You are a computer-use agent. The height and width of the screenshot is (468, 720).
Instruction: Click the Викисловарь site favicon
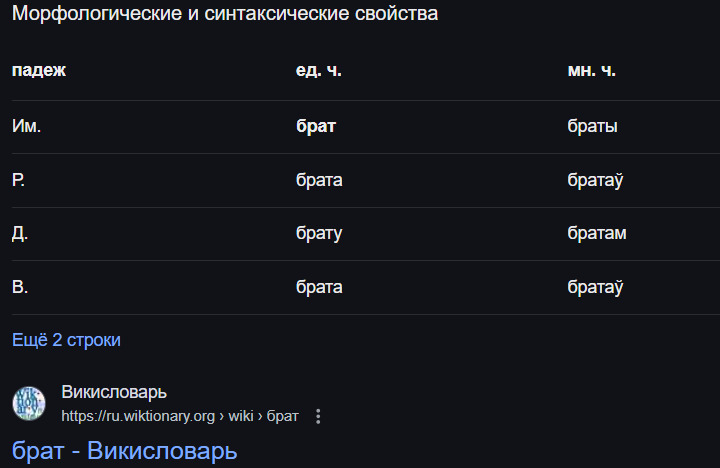pos(29,403)
